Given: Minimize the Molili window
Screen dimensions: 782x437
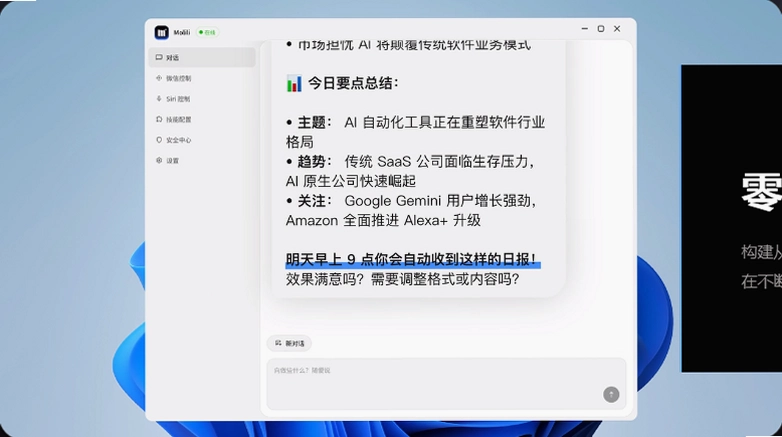Looking at the screenshot, I should [585, 29].
